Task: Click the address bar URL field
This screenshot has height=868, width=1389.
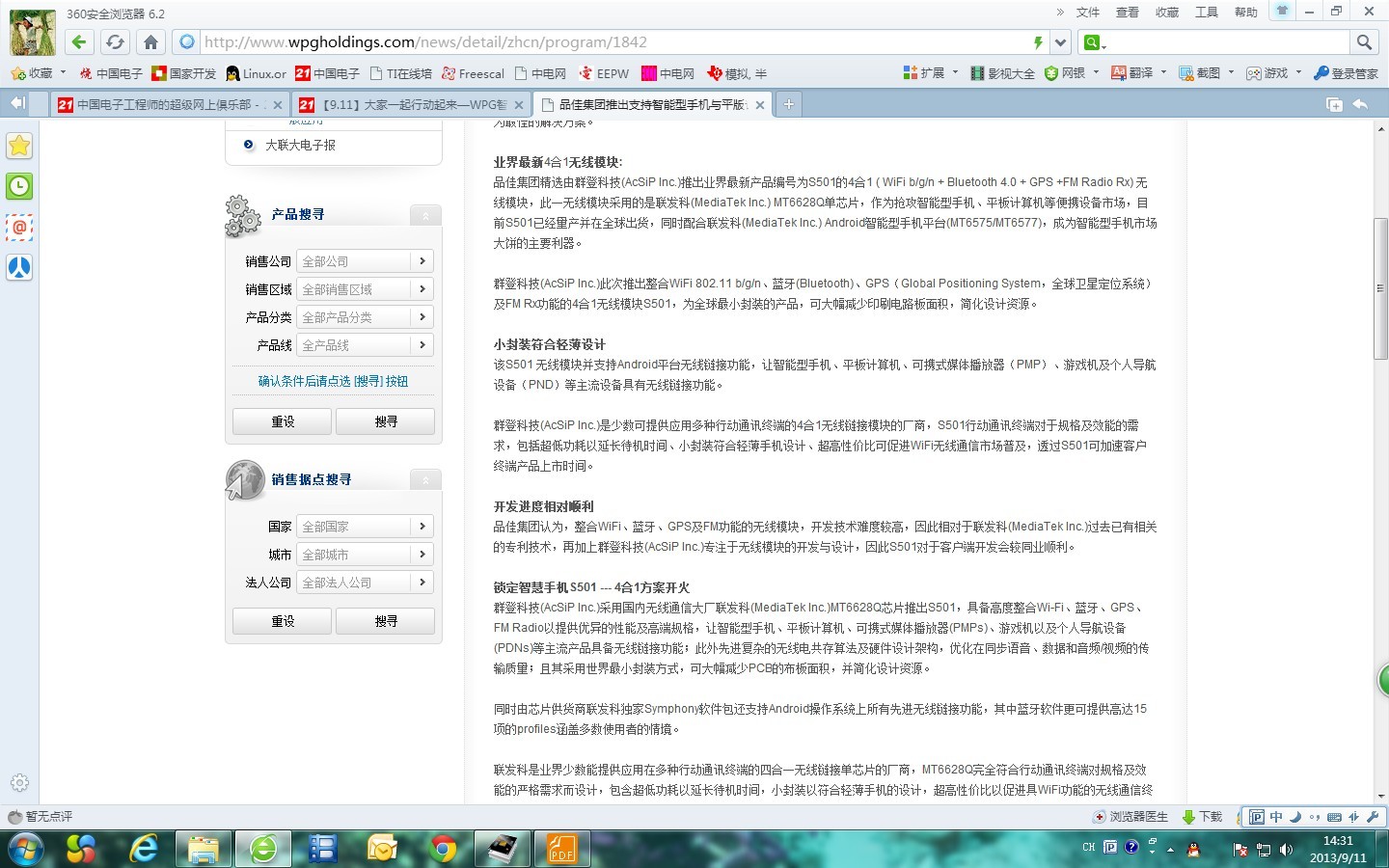Action: (613, 41)
